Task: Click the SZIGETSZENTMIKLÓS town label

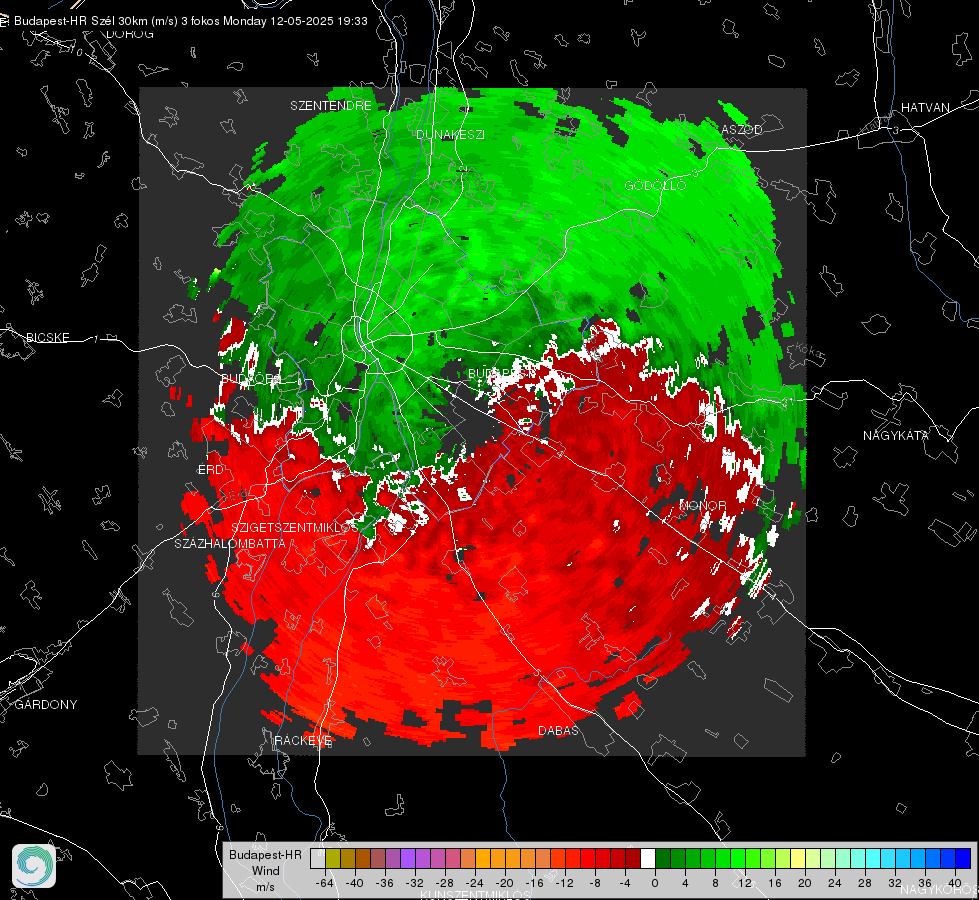Action: (x=295, y=528)
